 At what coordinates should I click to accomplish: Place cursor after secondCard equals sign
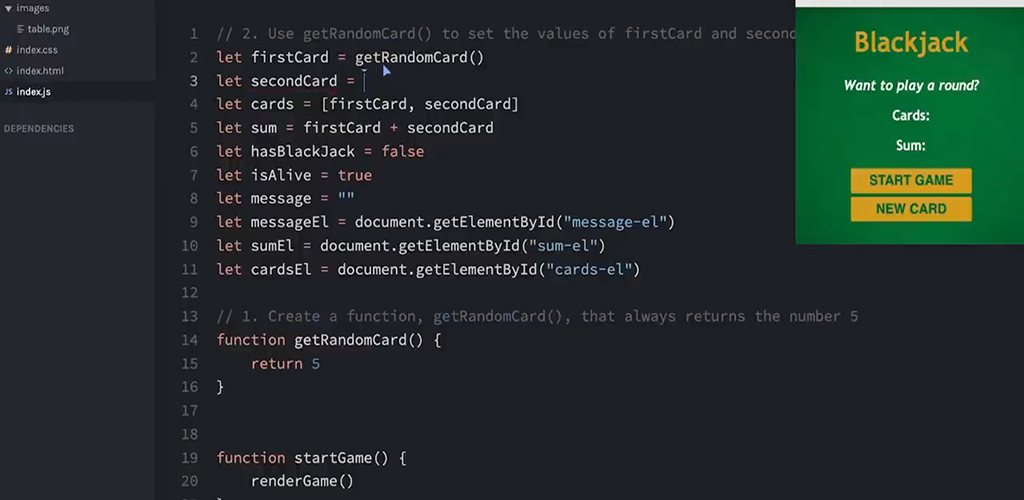point(364,81)
